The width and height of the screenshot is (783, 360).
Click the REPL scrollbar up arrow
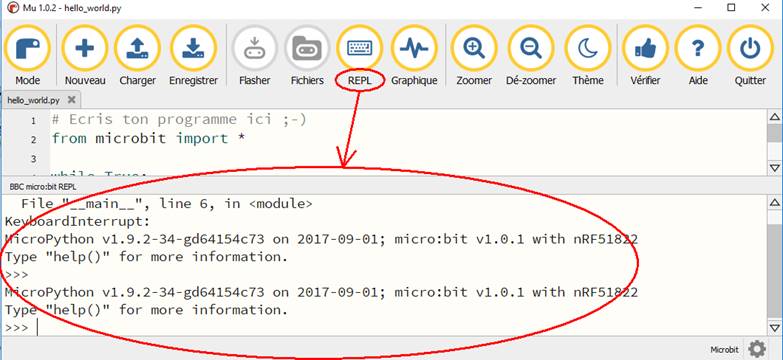pyautogui.click(x=775, y=203)
